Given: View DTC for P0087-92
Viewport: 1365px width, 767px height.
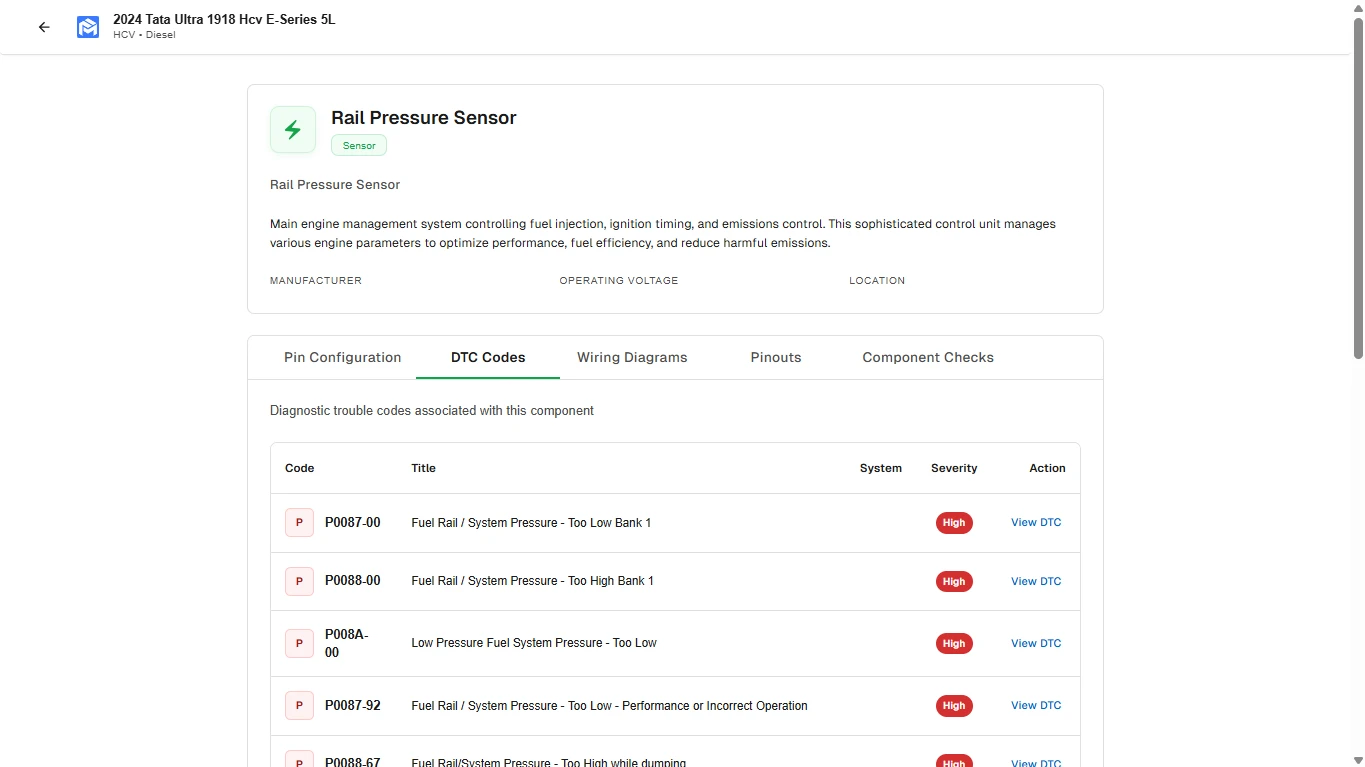Looking at the screenshot, I should click(x=1036, y=705).
